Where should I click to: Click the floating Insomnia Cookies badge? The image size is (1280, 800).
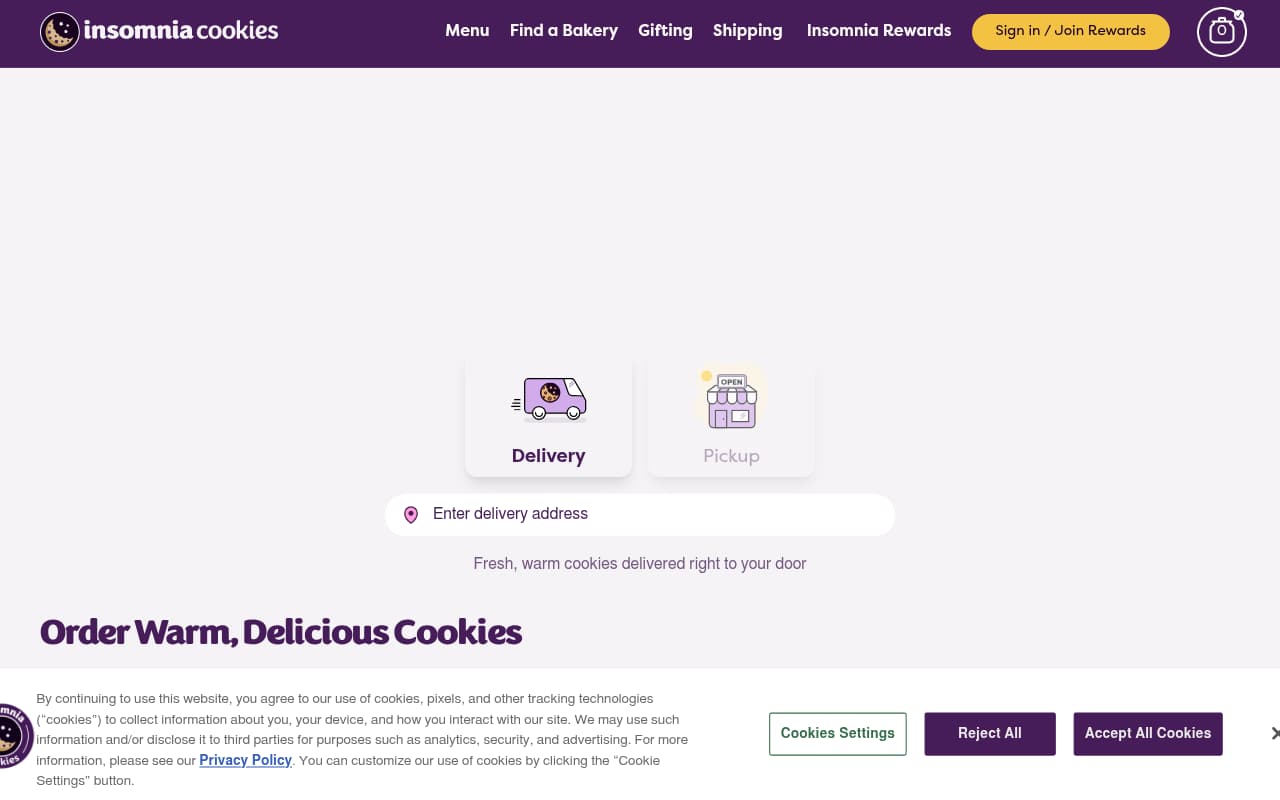pyautogui.click(x=12, y=737)
